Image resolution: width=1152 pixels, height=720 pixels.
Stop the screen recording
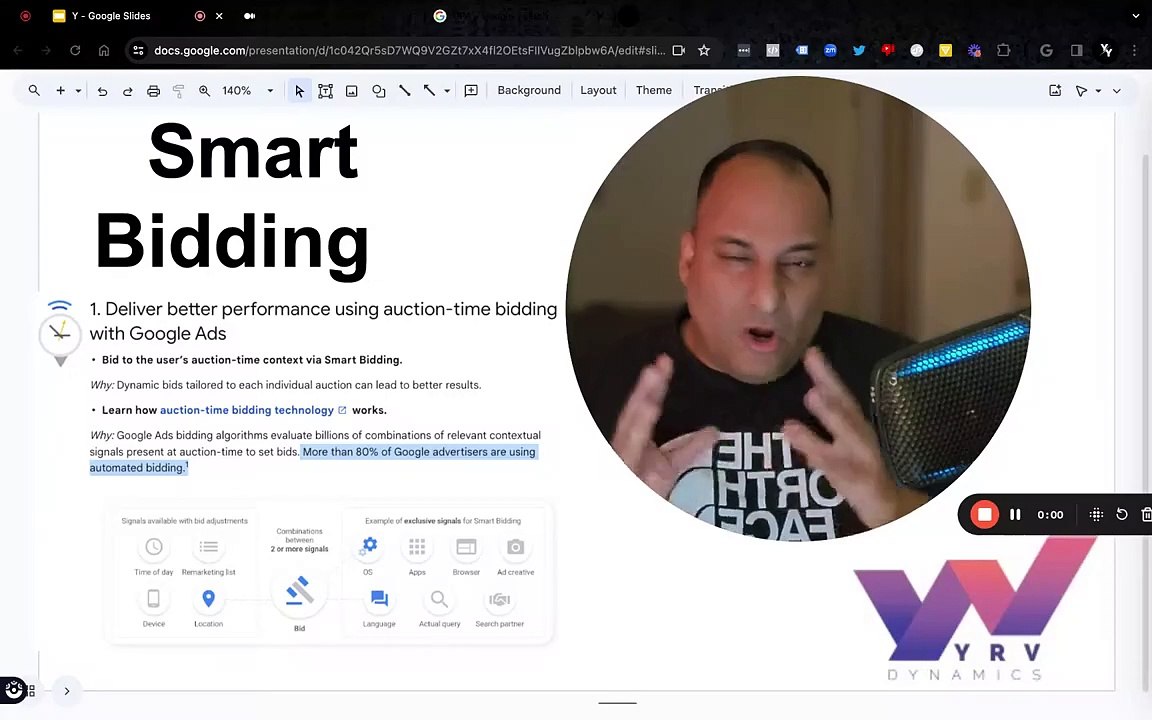point(984,514)
